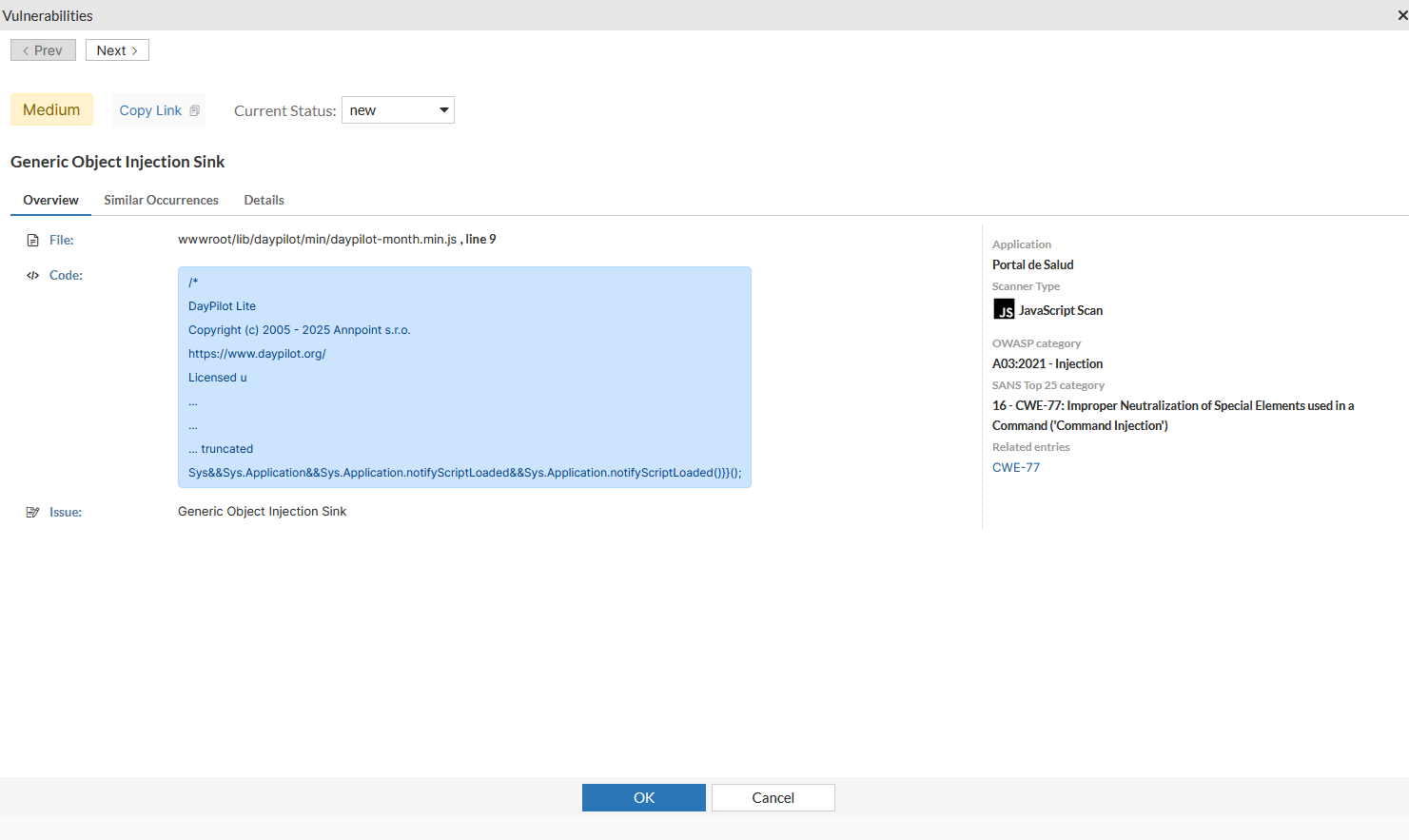The height and width of the screenshot is (840, 1409).
Task: Click the File field label
Action: (x=62, y=241)
